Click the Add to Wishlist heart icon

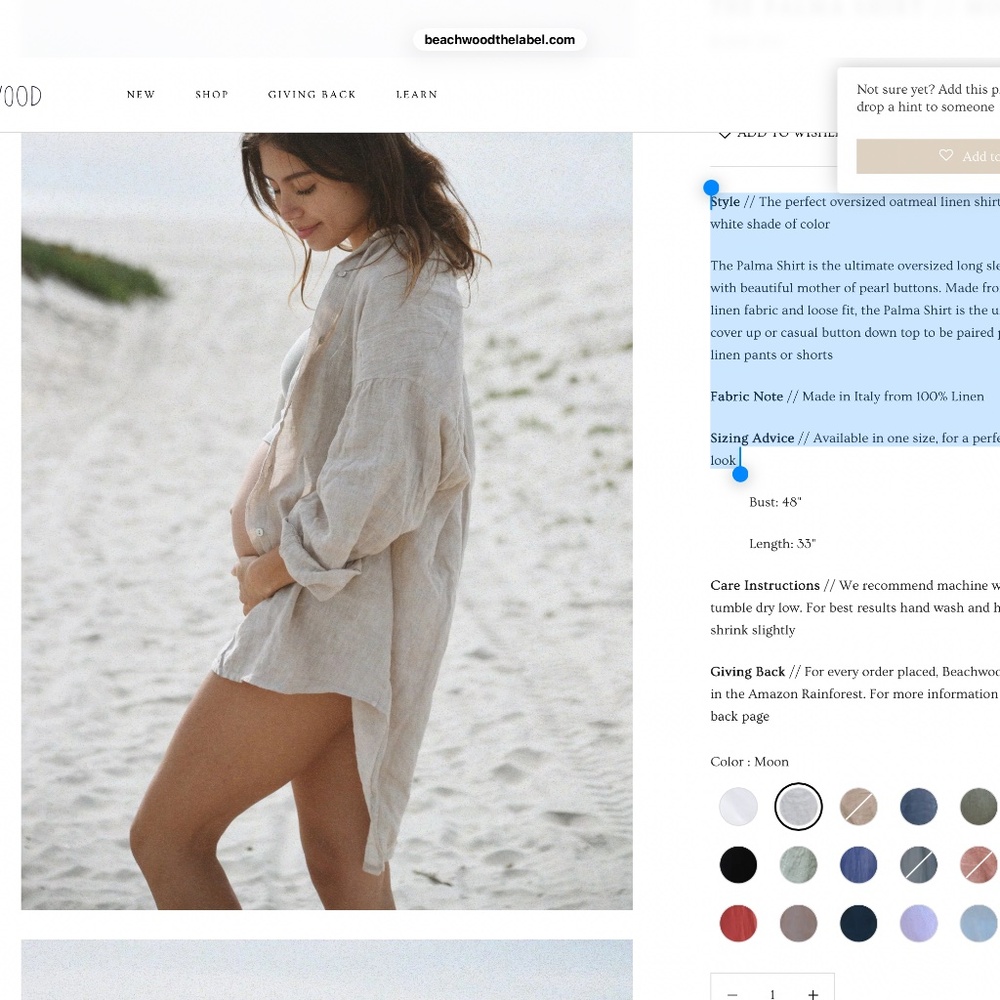[x=724, y=133]
